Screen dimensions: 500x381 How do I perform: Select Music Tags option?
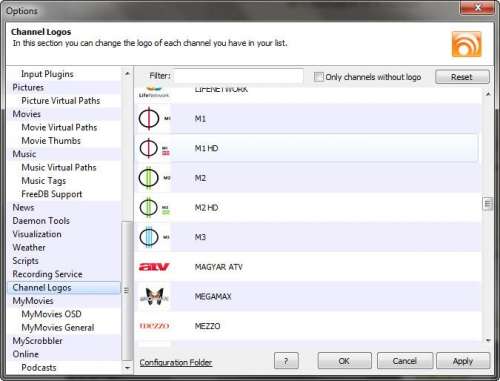[x=44, y=181]
